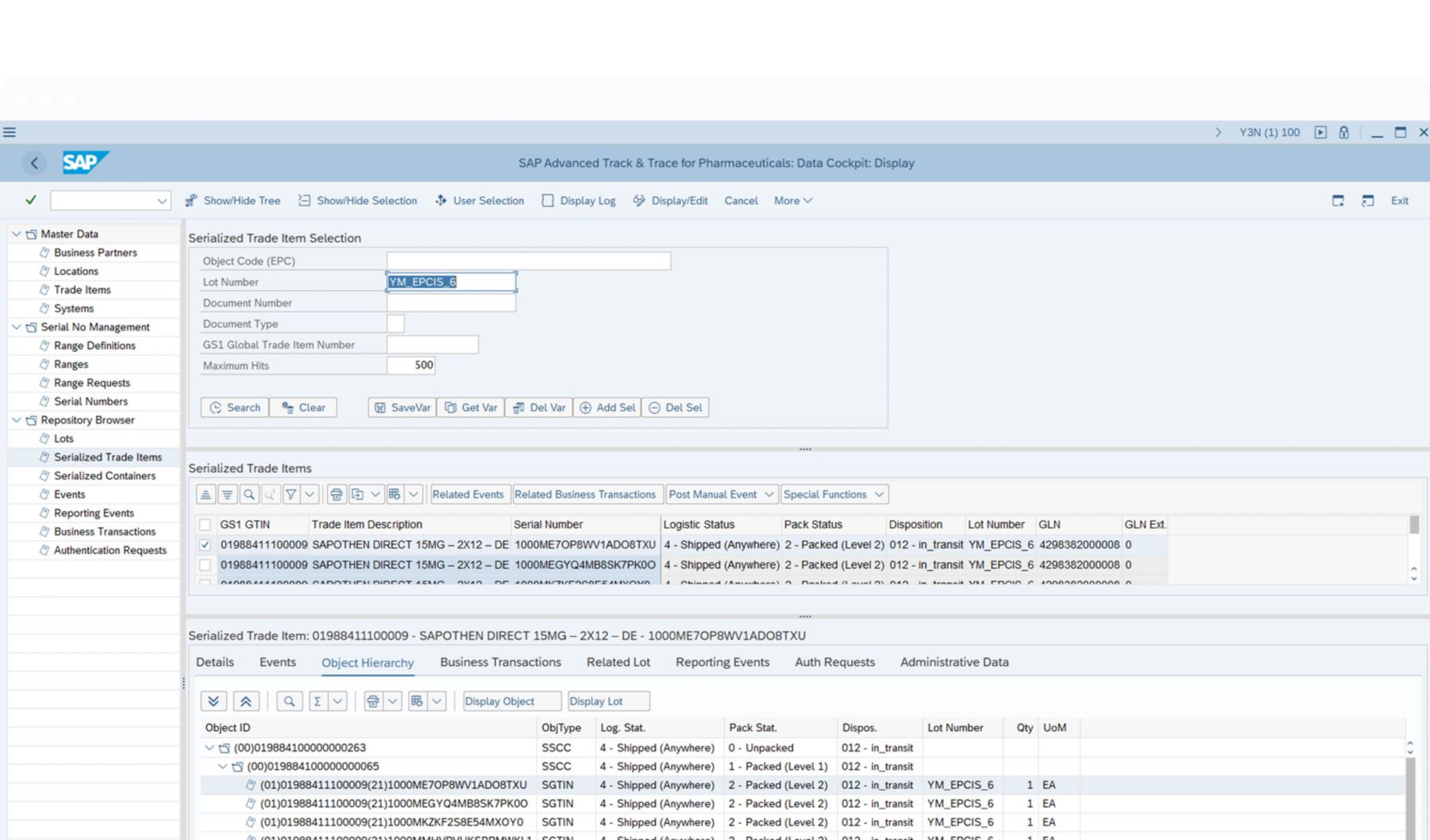The image size is (1430, 840).
Task: Click the SAP back arrow icon
Action: [34, 163]
